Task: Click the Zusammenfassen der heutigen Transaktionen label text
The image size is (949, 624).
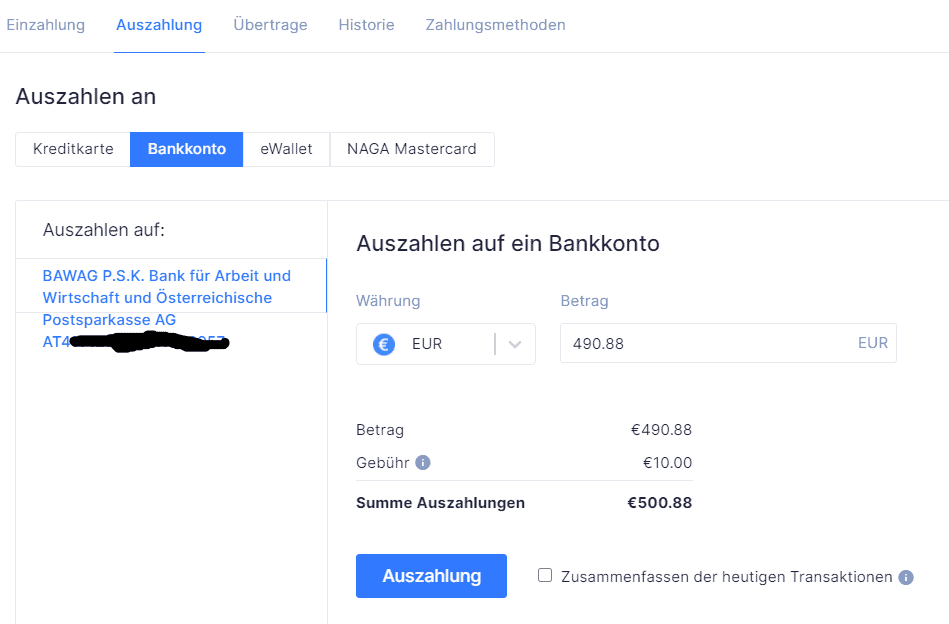Action: [x=726, y=577]
